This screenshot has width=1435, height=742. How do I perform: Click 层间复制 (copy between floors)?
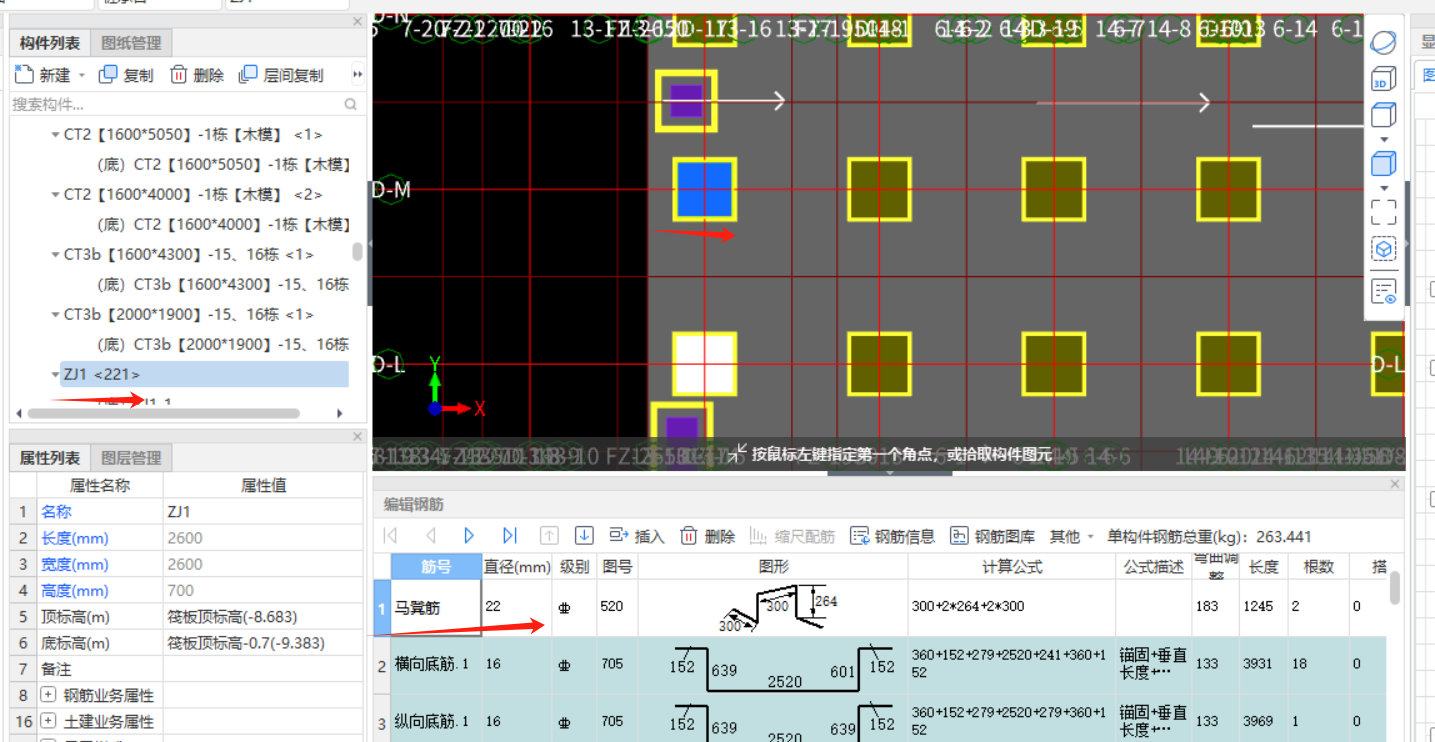tap(281, 75)
